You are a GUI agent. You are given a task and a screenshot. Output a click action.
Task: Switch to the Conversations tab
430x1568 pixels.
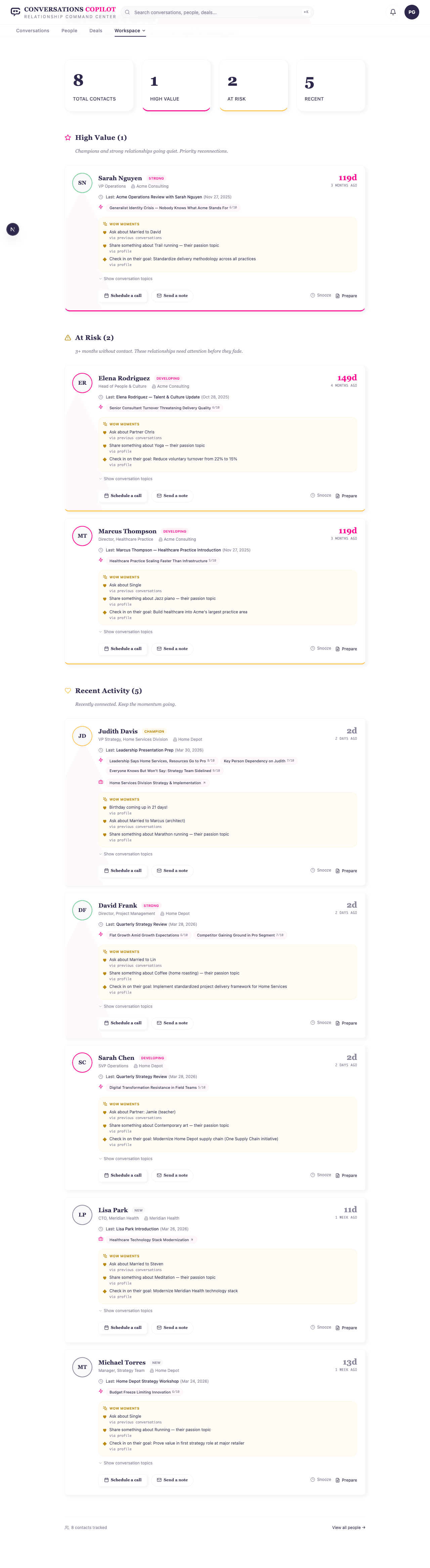(x=33, y=31)
